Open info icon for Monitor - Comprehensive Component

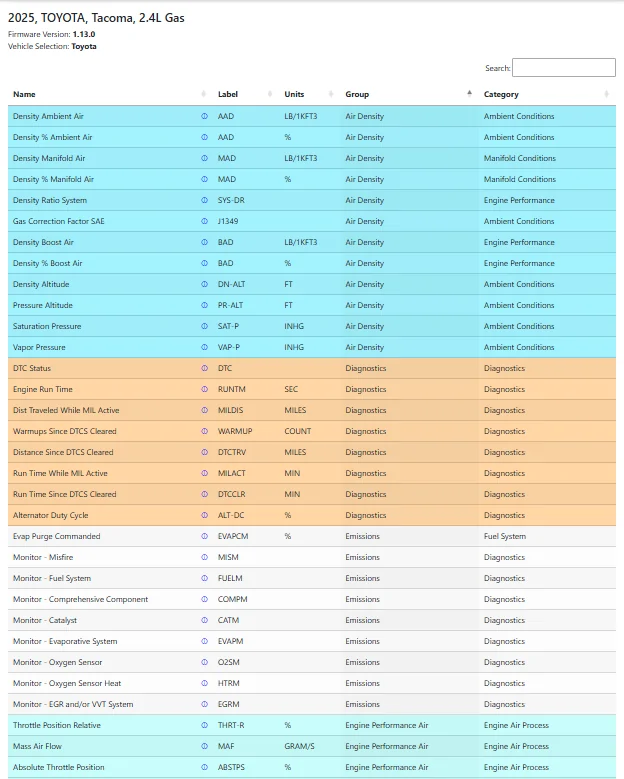(204, 599)
